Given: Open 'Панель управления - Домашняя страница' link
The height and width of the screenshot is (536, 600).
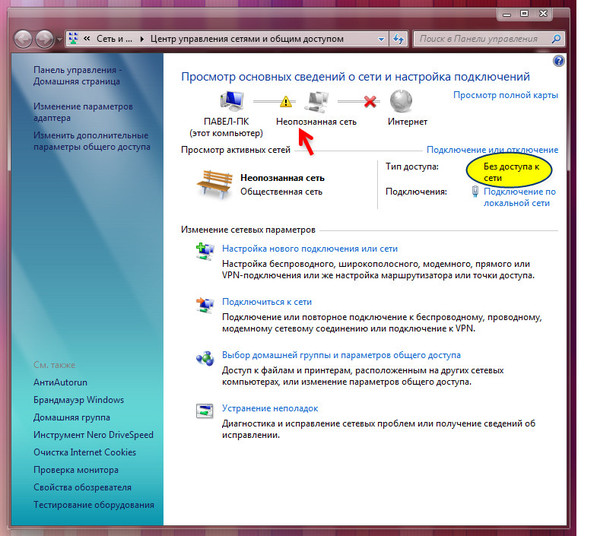Looking at the screenshot, I should click(77, 76).
